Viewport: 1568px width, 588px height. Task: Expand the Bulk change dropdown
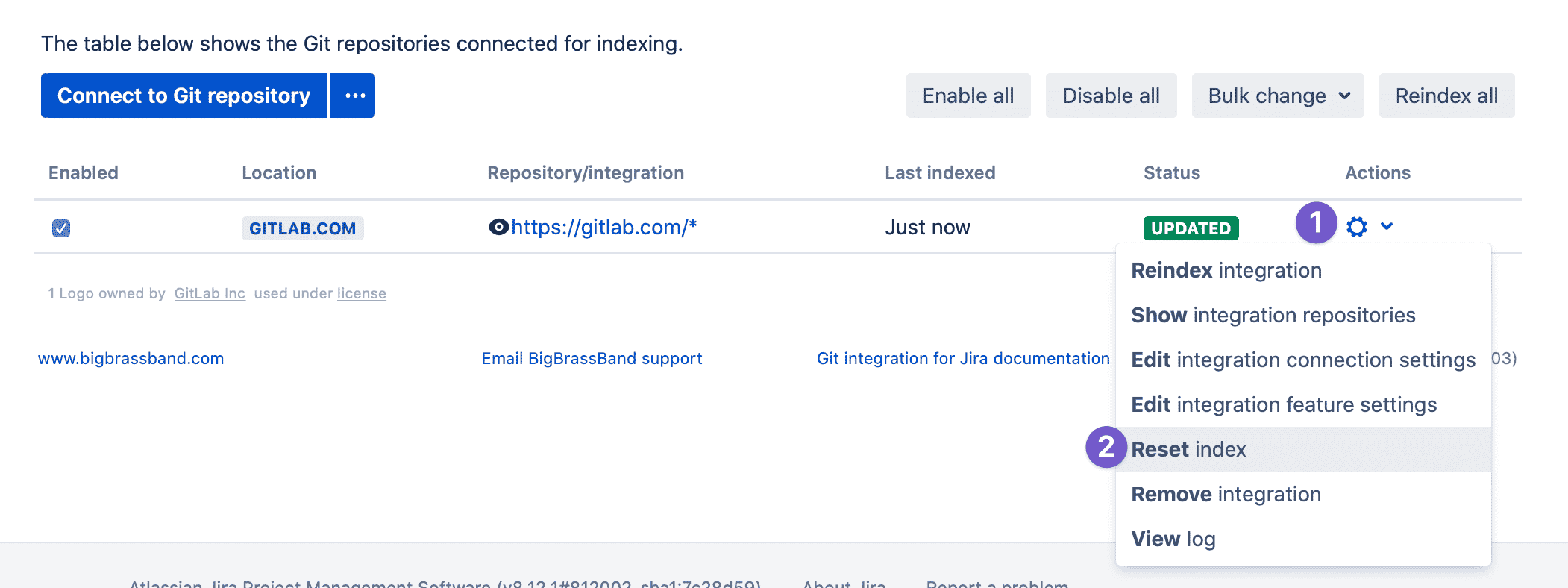[1277, 96]
